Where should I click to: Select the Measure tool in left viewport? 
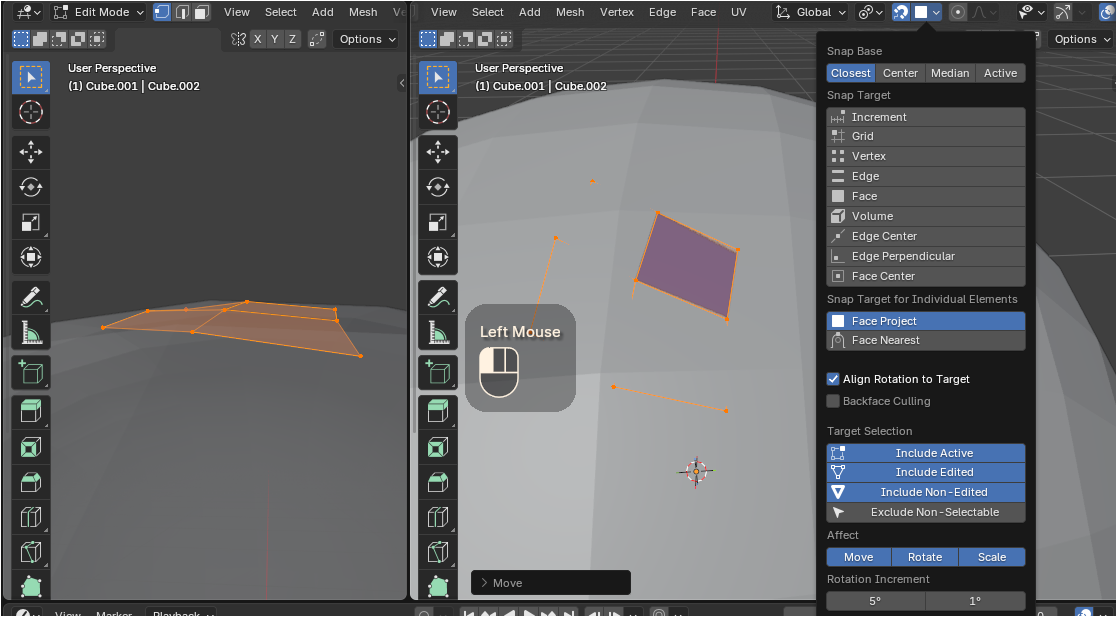click(x=31, y=333)
